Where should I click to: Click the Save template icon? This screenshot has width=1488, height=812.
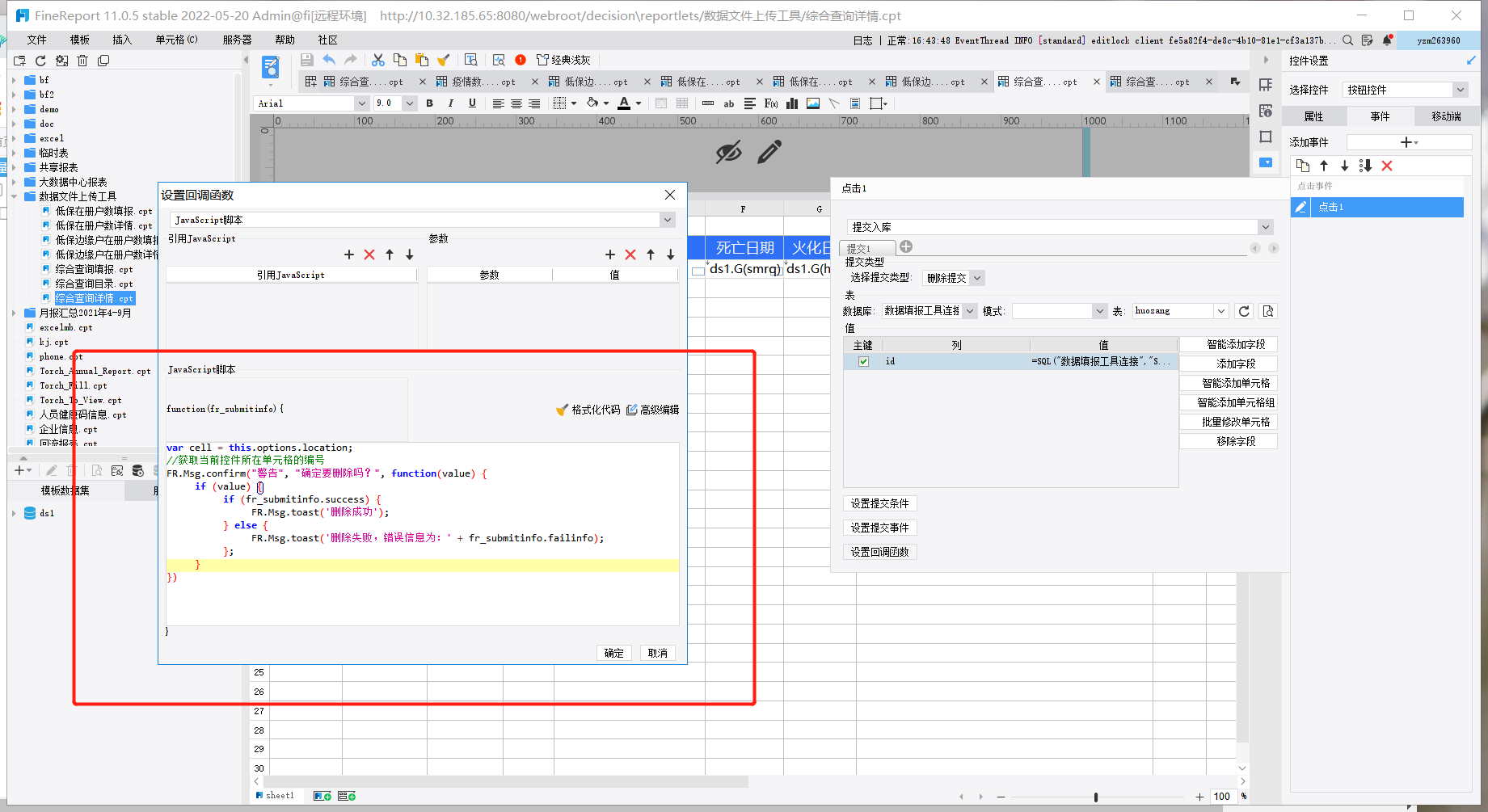[x=306, y=60]
